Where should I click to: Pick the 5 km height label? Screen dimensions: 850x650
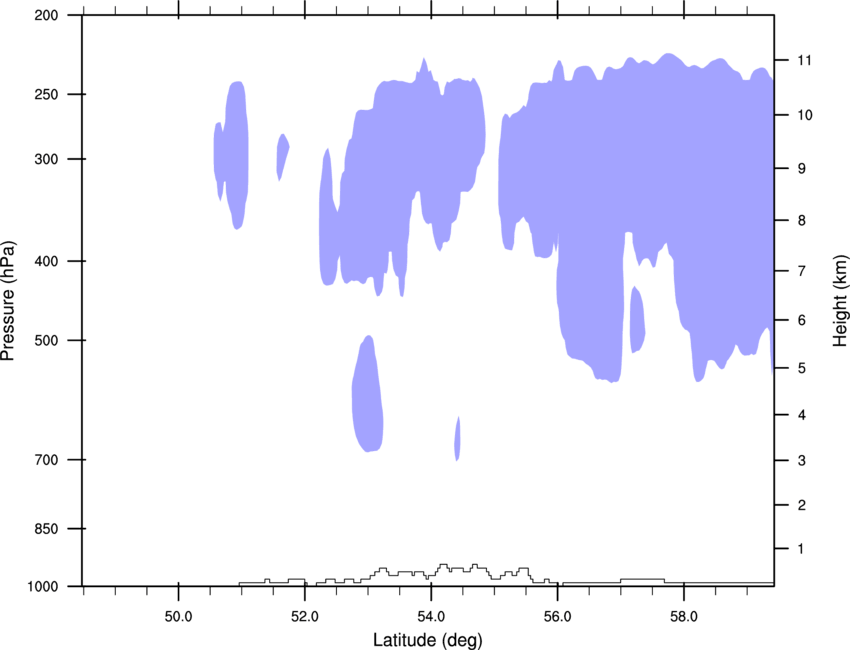pos(801,369)
